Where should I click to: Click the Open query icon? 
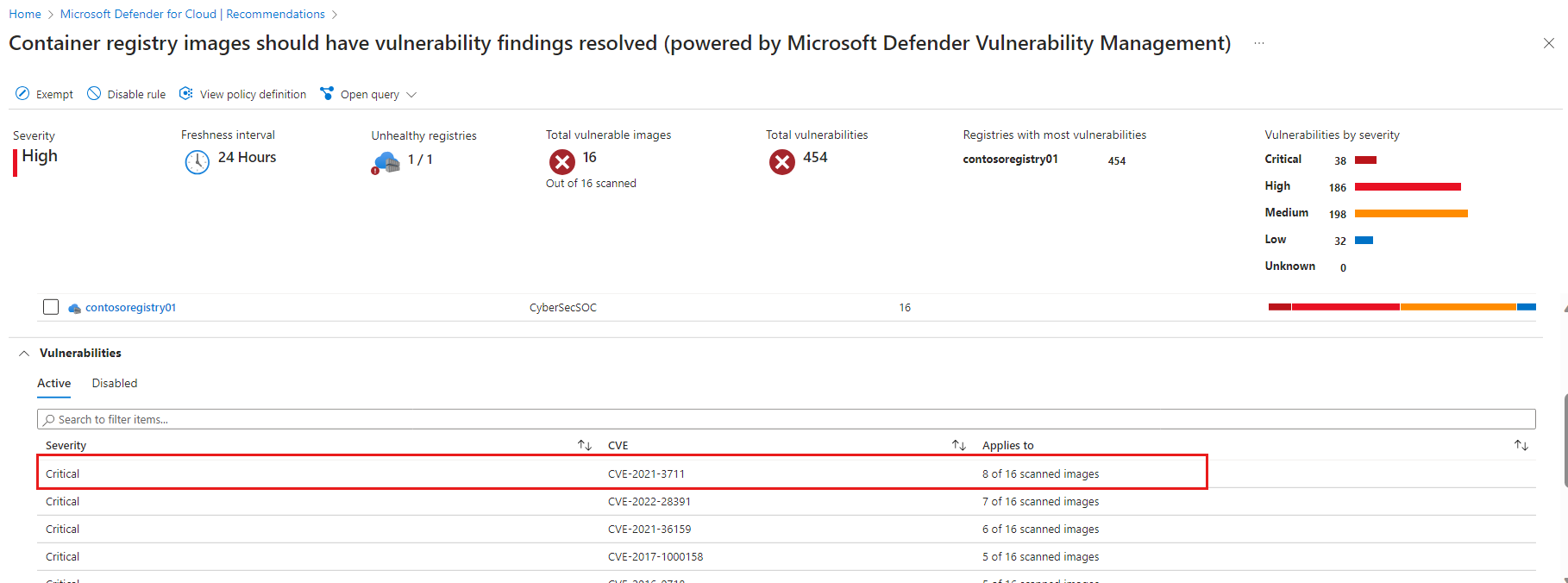tap(327, 94)
